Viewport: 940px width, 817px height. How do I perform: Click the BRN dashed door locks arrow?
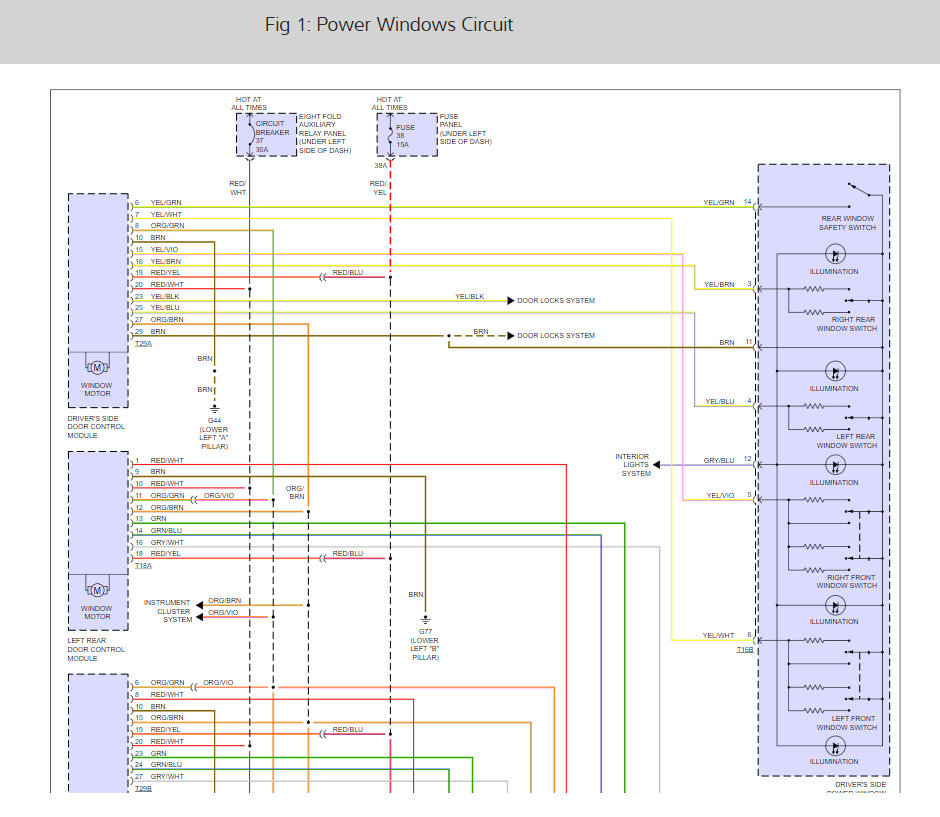pos(511,336)
